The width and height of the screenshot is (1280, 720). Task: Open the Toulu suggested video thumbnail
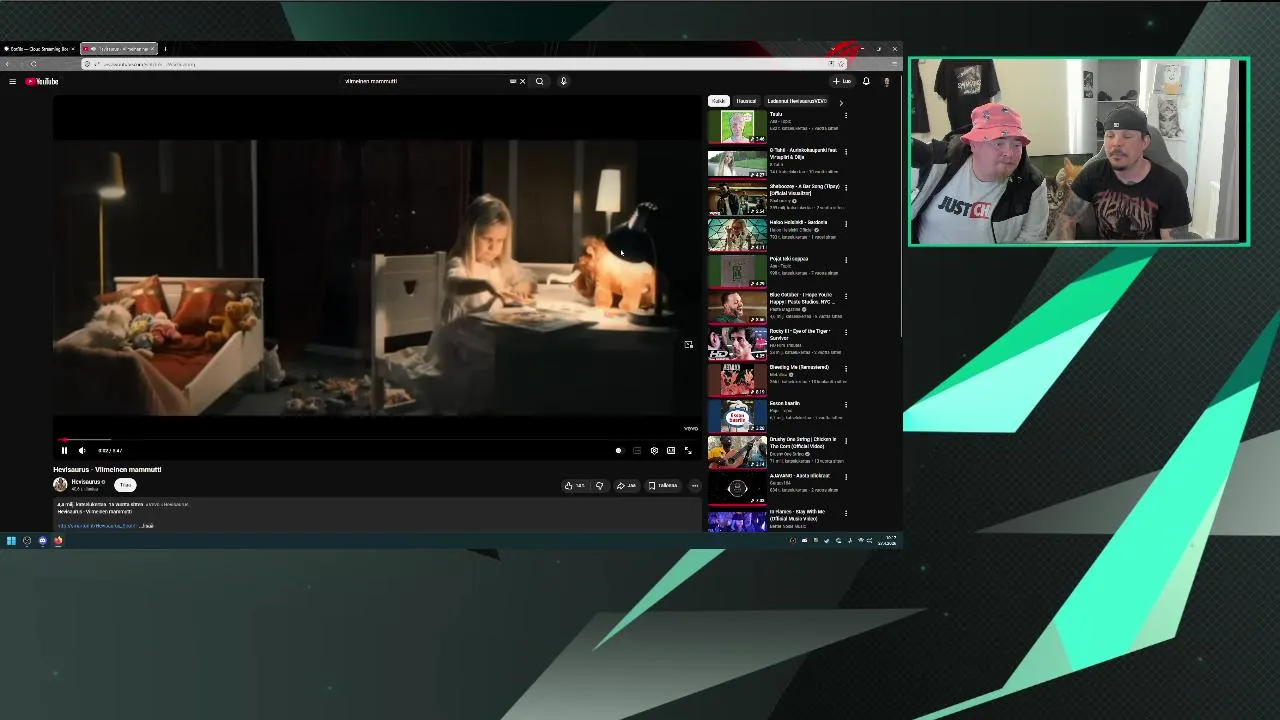tap(737, 127)
